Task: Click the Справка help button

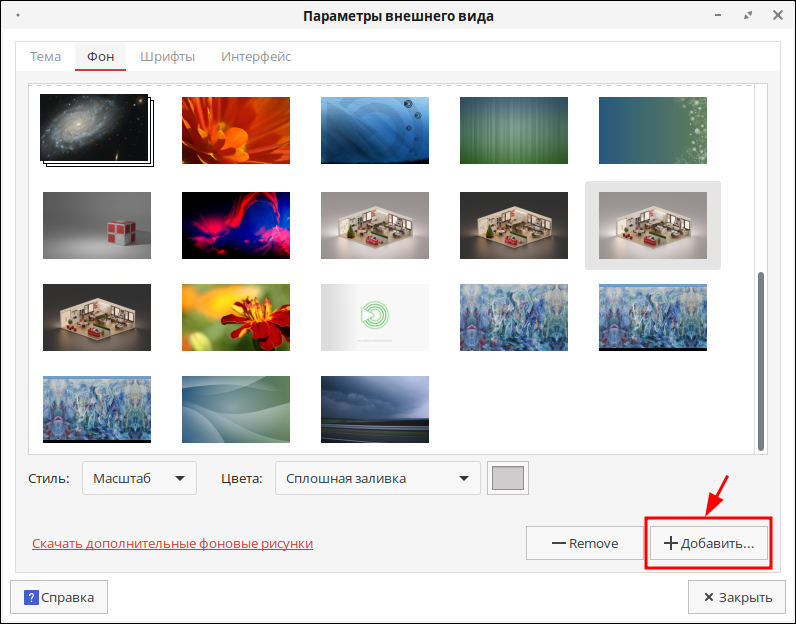Action: [59, 597]
